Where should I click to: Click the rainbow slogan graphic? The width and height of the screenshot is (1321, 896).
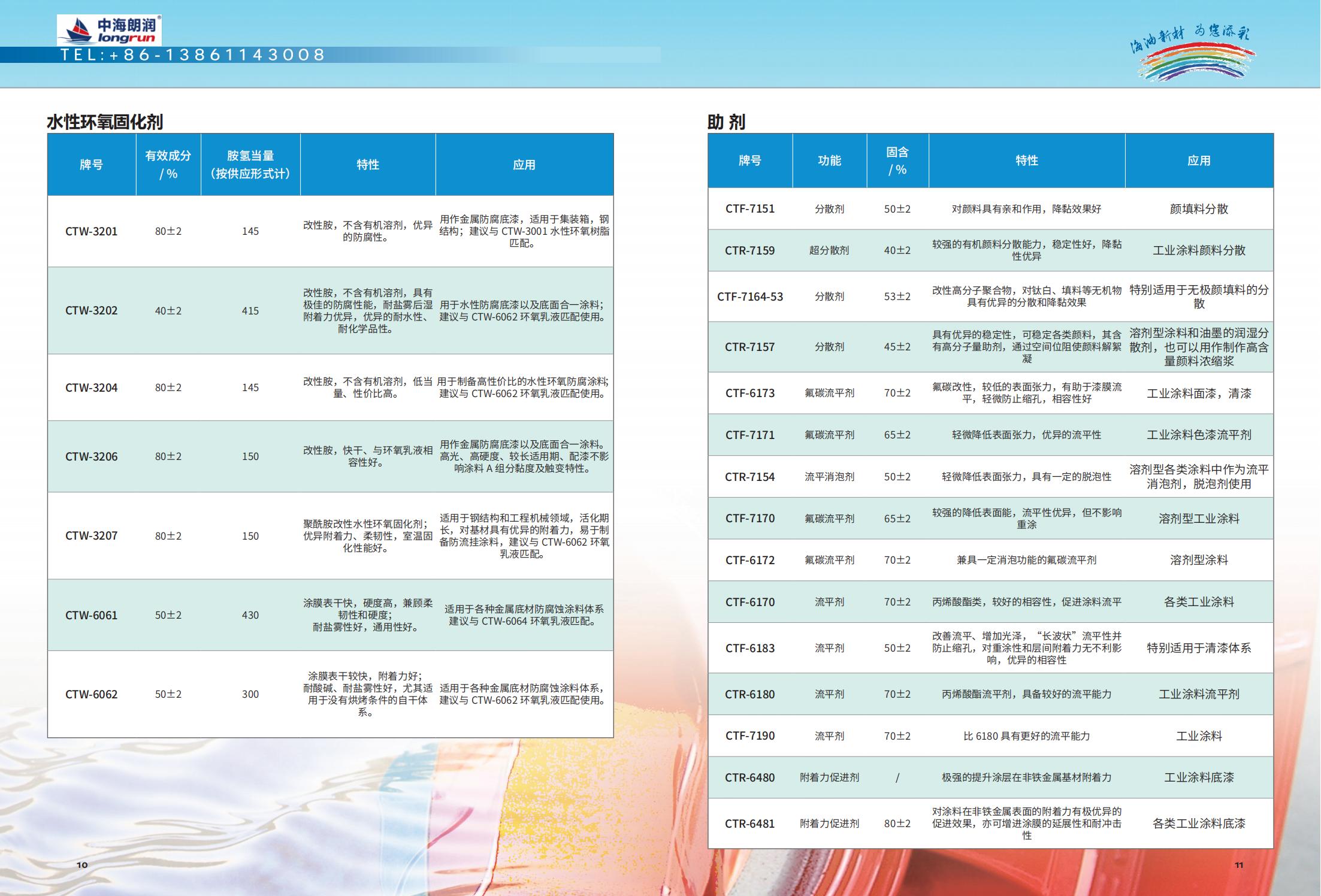coord(1192,53)
